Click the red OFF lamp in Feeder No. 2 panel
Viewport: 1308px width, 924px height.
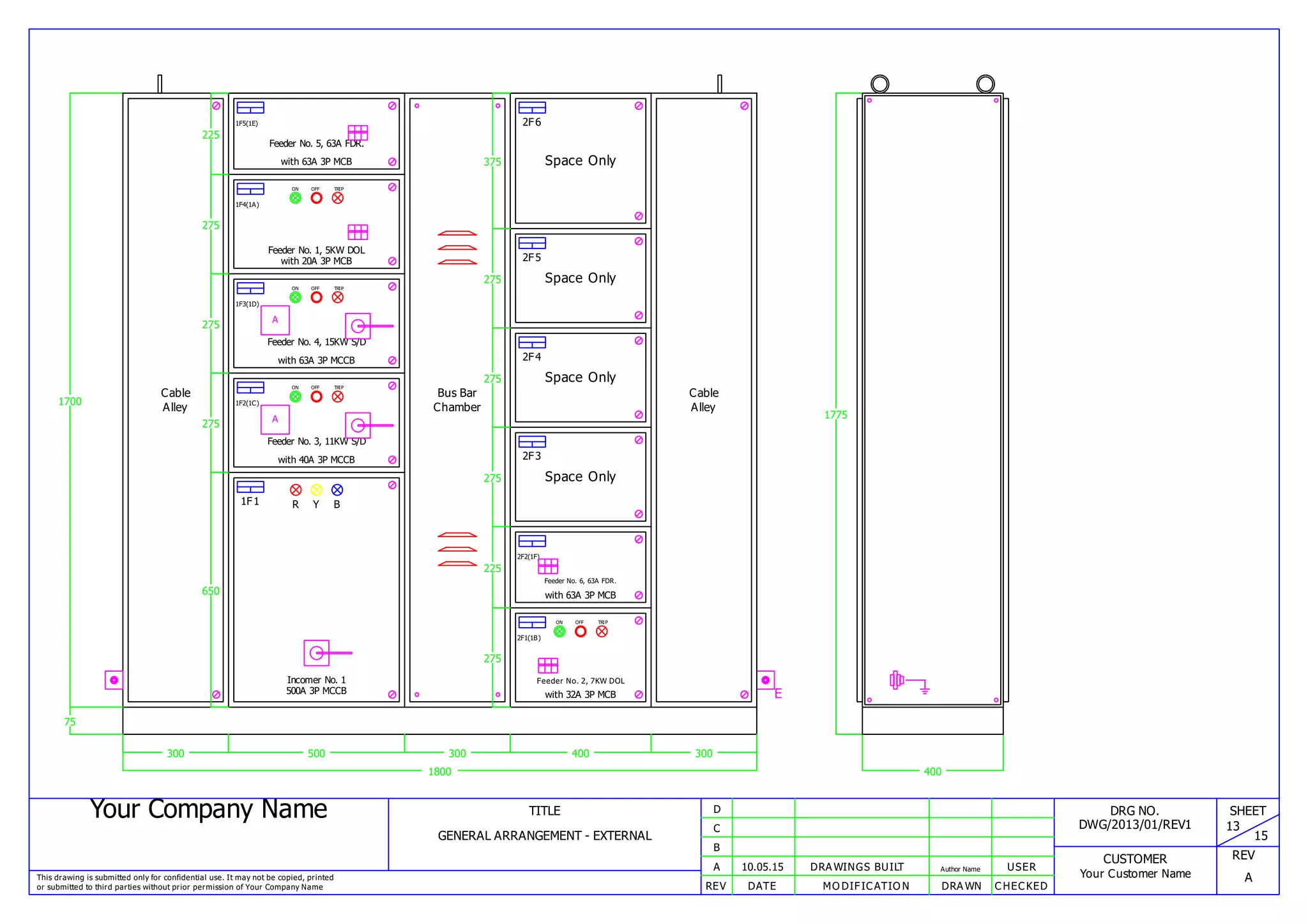(581, 632)
